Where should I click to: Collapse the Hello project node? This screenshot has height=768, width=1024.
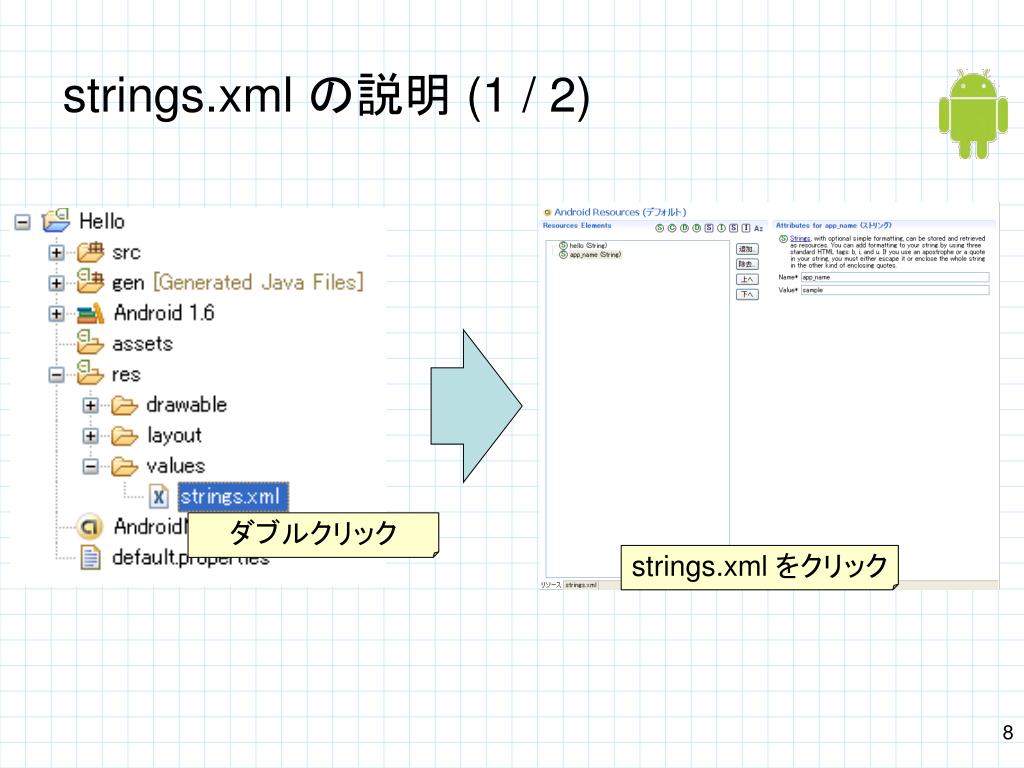coord(22,222)
